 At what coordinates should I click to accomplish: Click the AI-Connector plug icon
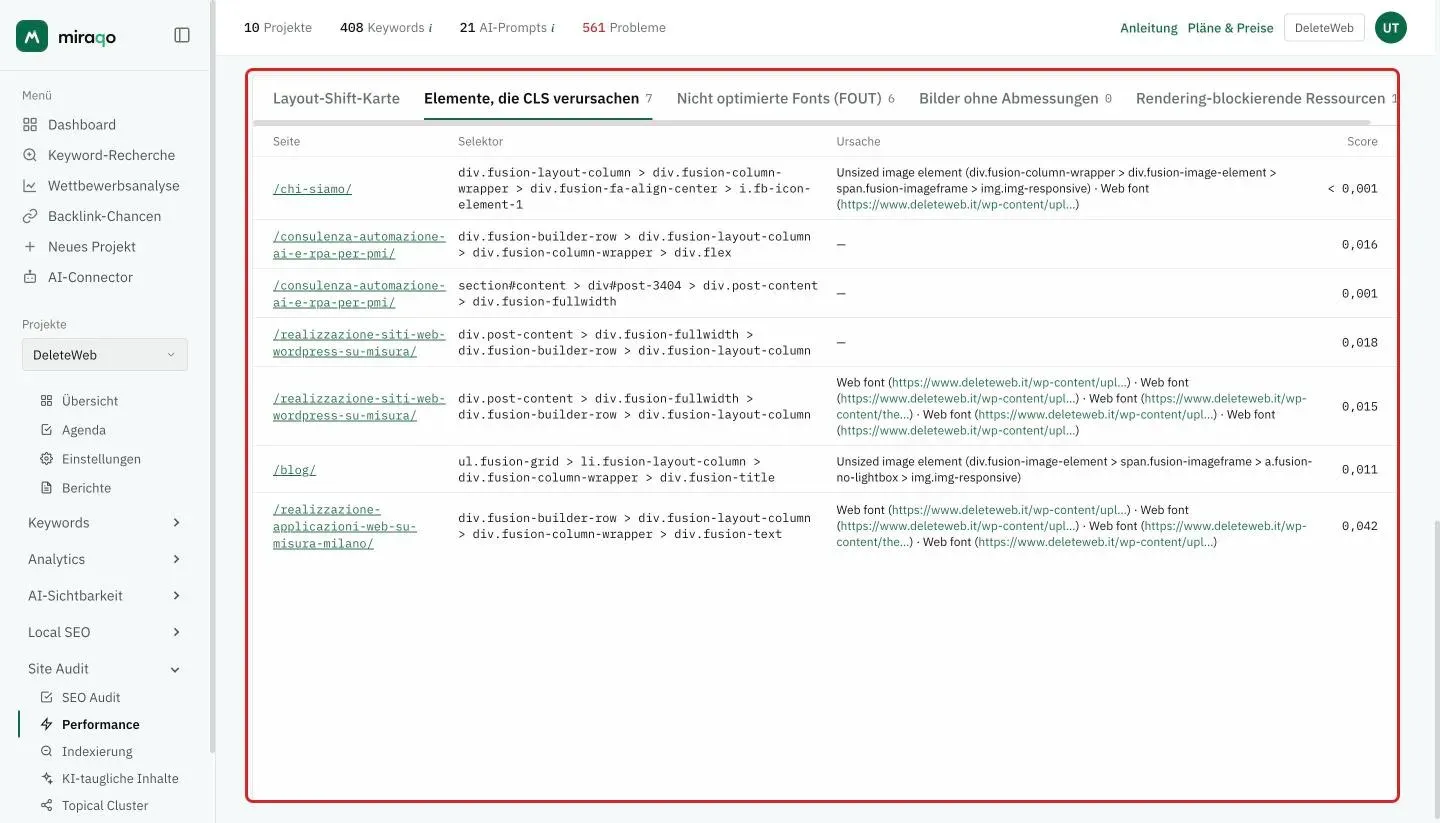pyautogui.click(x=30, y=277)
